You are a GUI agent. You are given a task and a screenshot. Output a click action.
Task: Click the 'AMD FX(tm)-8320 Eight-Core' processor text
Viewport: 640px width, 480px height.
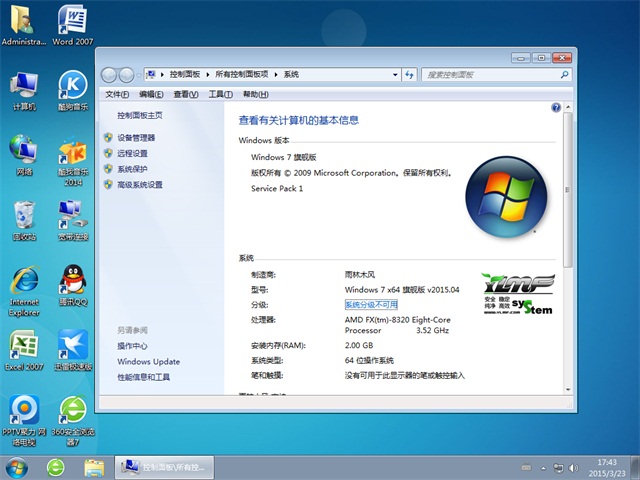398,320
